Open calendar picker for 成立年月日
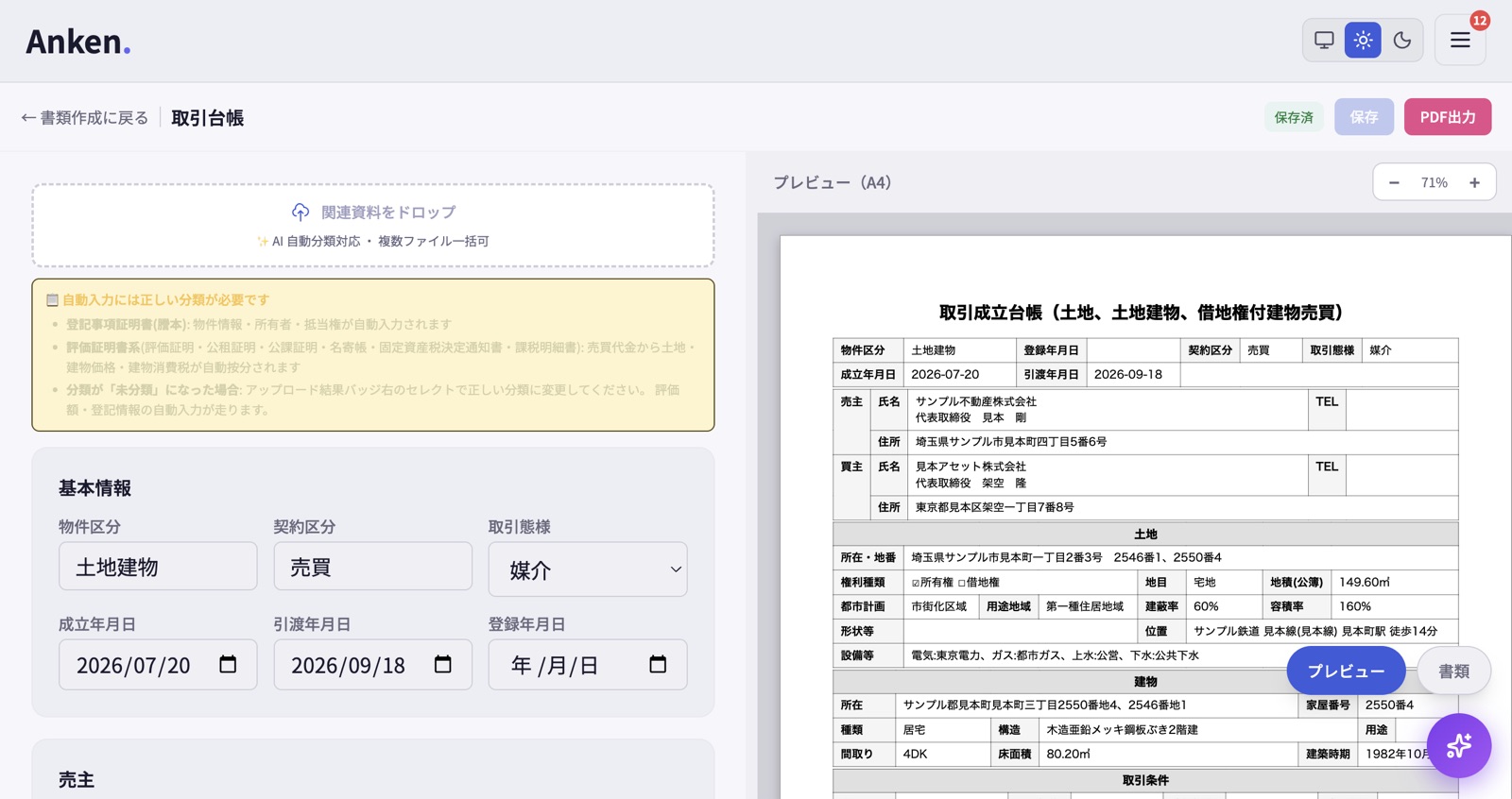The image size is (1512, 799). coord(228,664)
